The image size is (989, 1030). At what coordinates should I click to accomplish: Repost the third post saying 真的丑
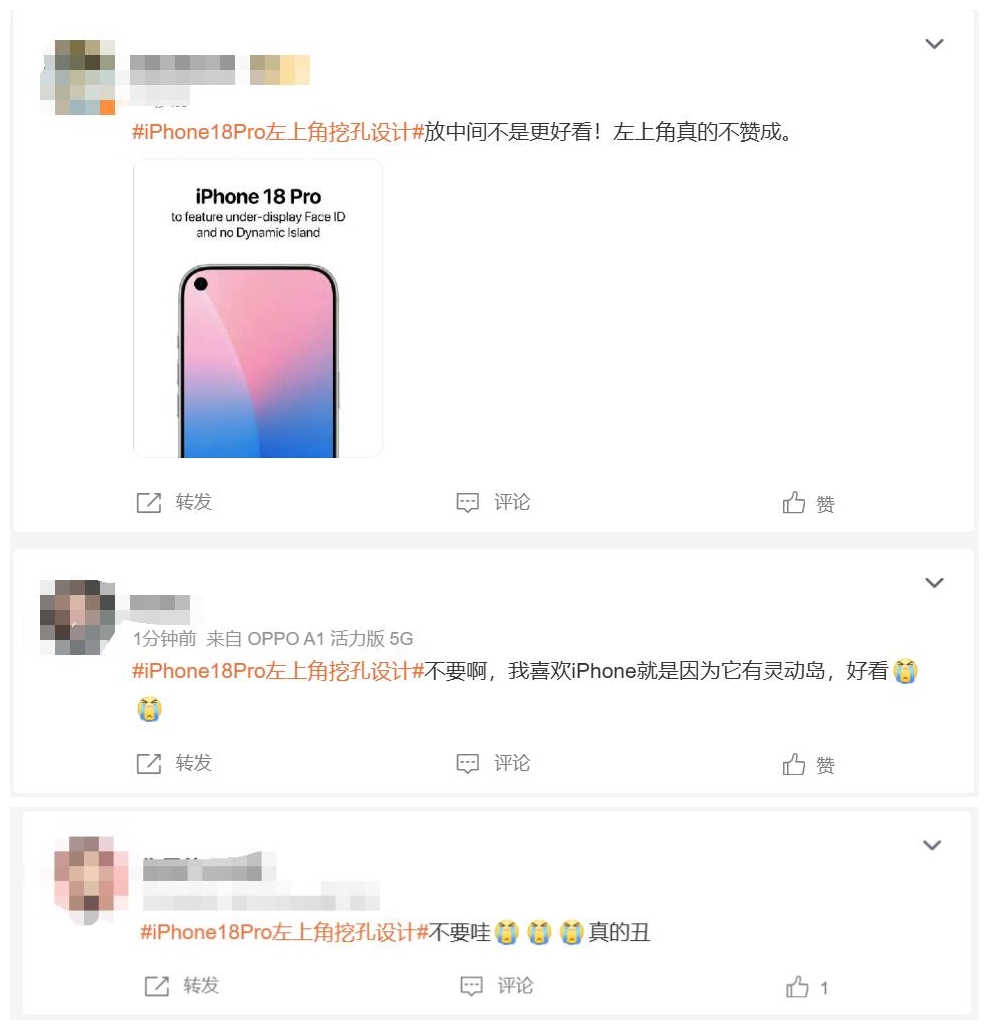point(182,985)
